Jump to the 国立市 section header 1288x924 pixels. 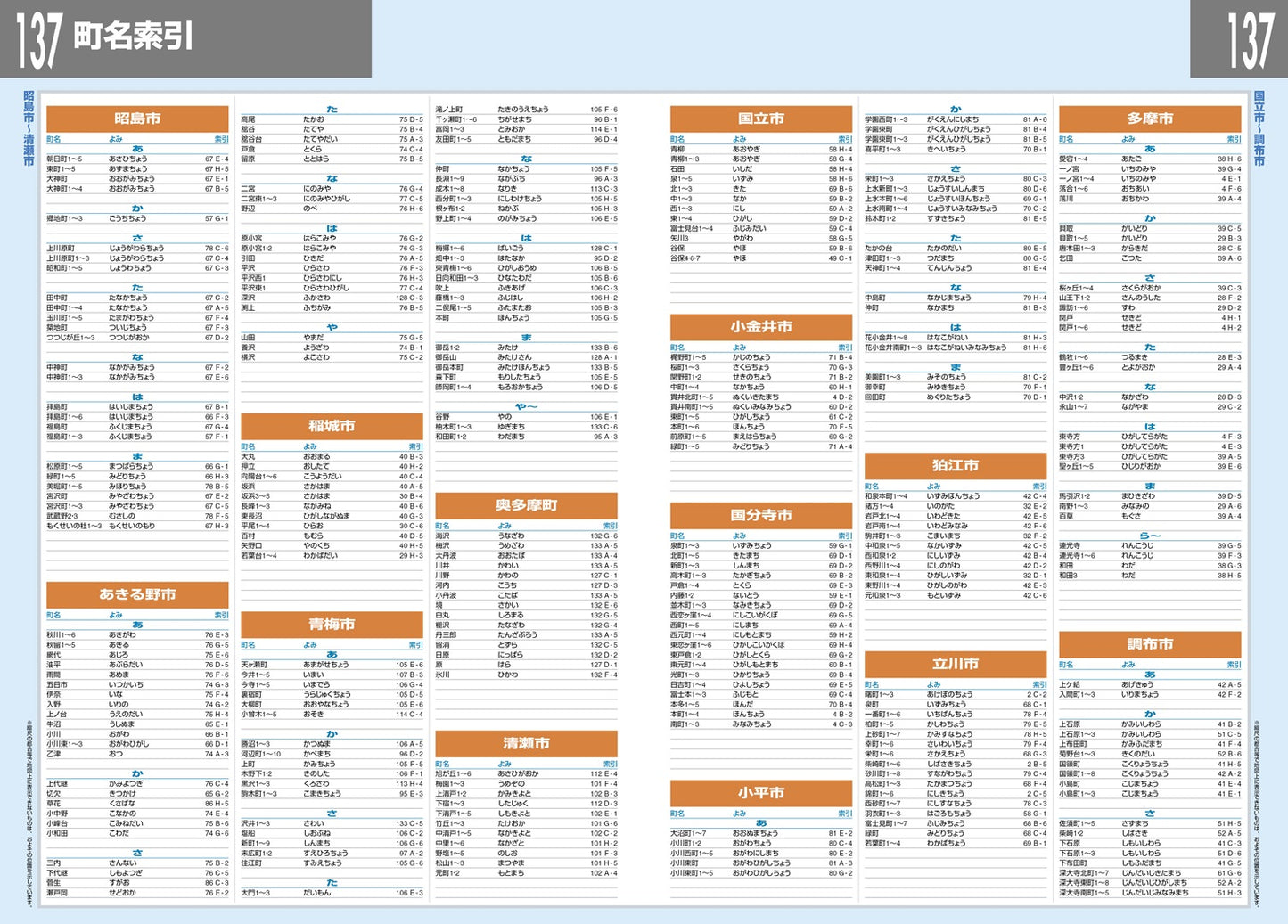tap(761, 119)
